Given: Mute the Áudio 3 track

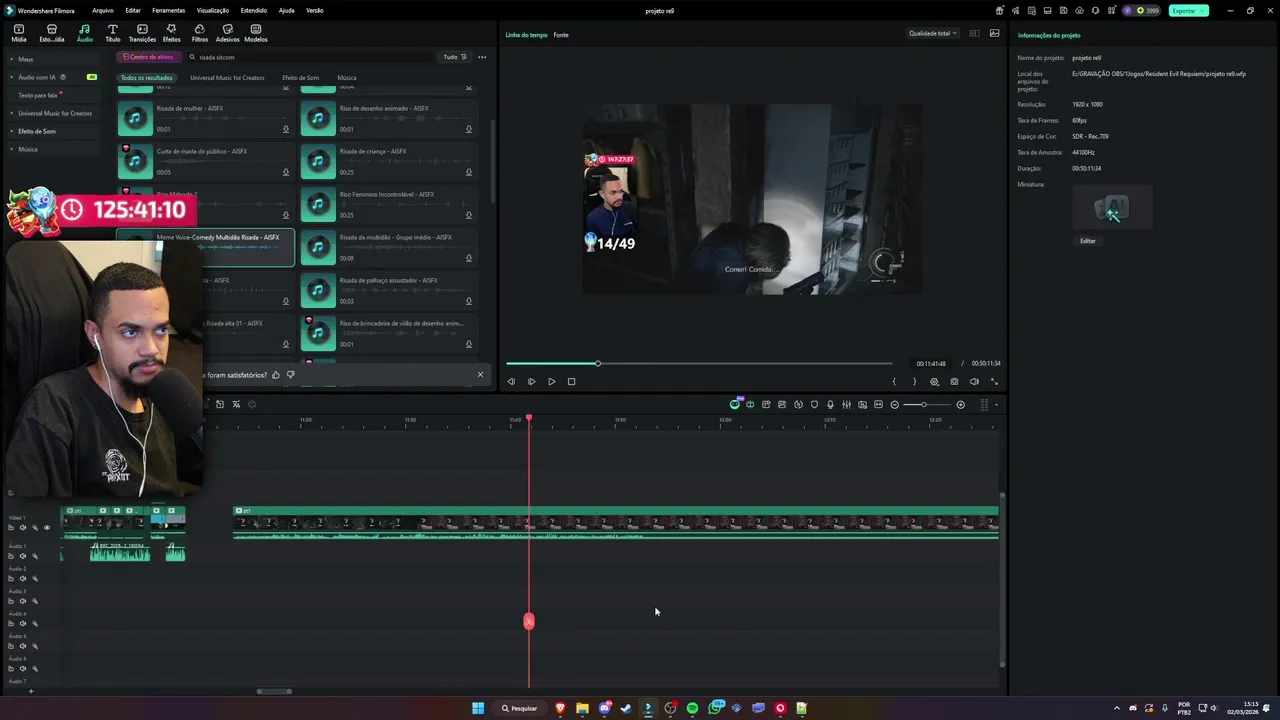Looking at the screenshot, I should [23, 601].
